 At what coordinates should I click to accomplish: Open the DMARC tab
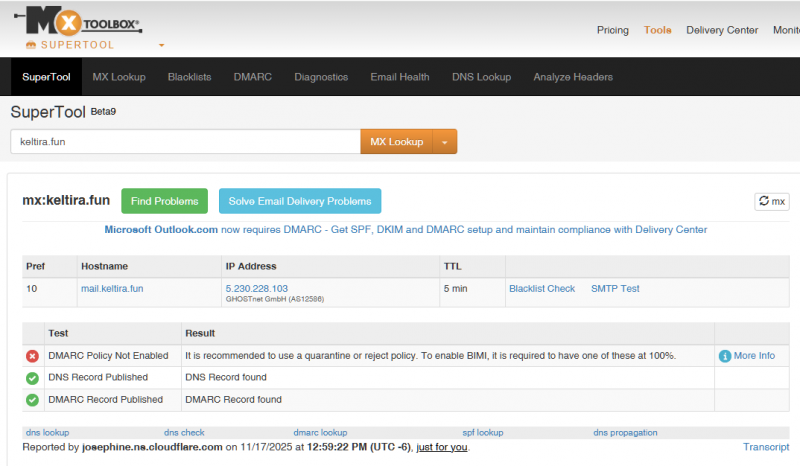[252, 77]
